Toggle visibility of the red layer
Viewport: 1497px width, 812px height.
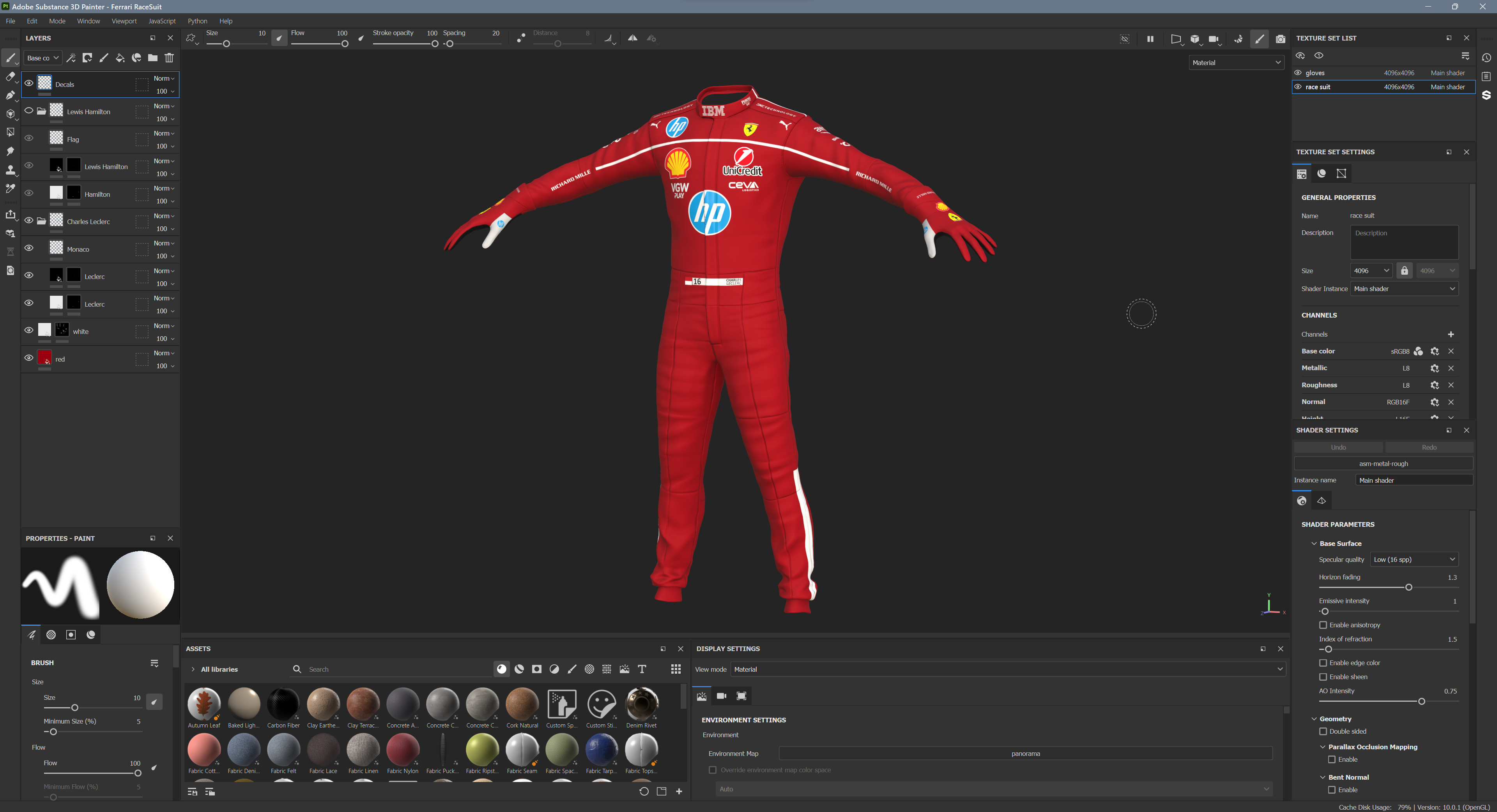[x=28, y=358]
